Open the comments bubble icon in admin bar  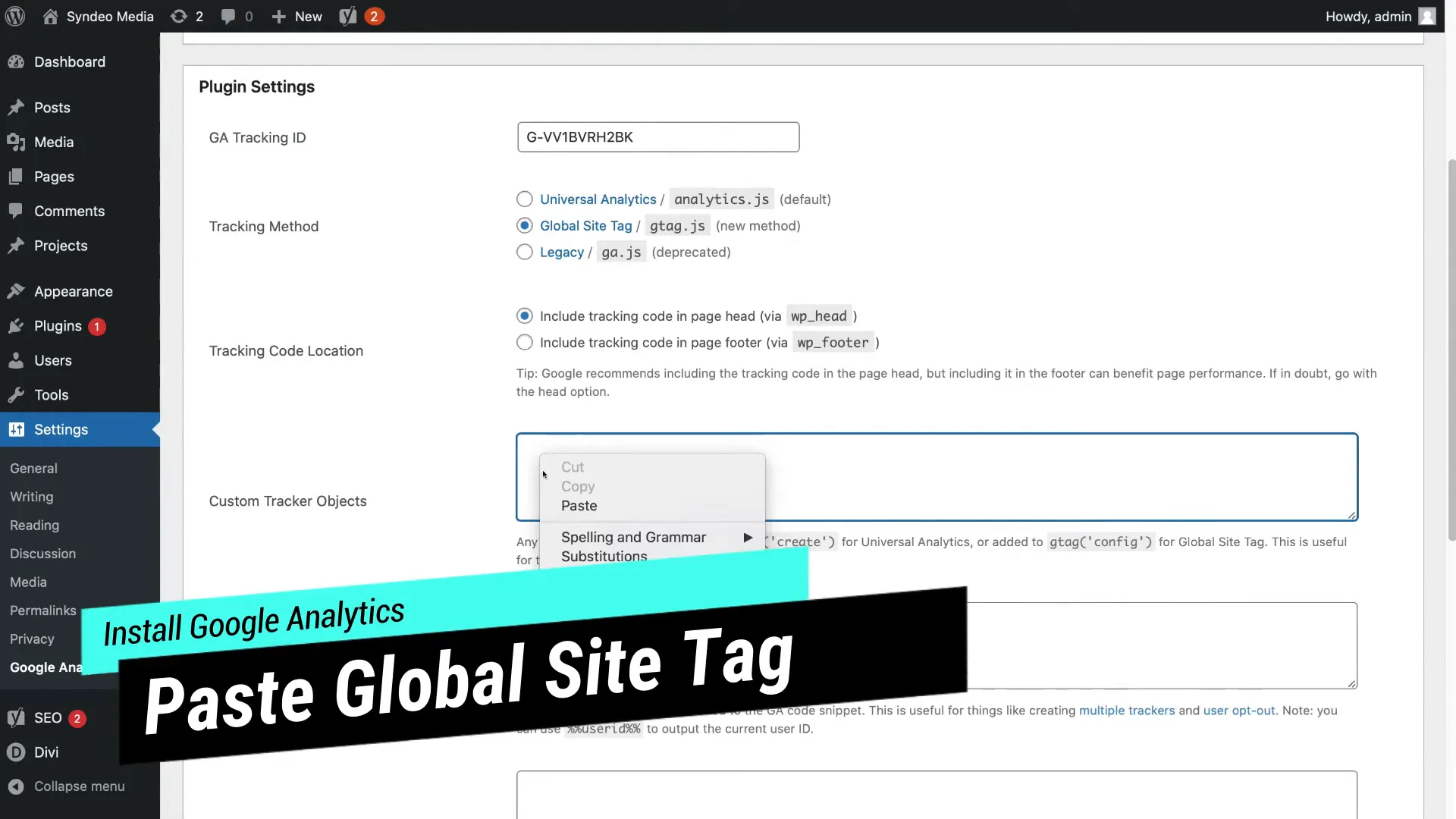(x=227, y=16)
